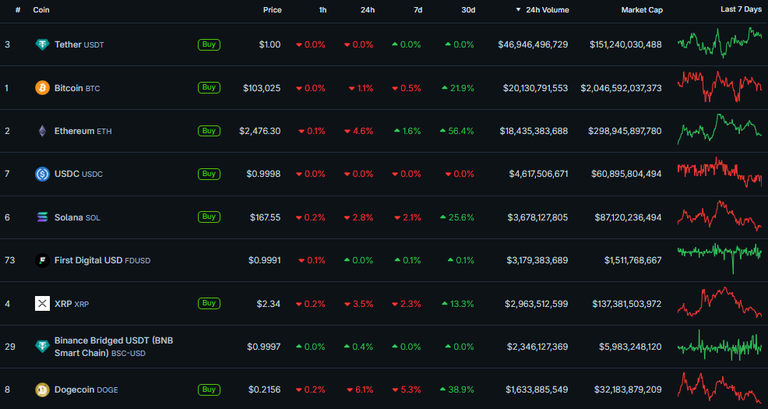Sort by Coin column header

[x=41, y=10]
